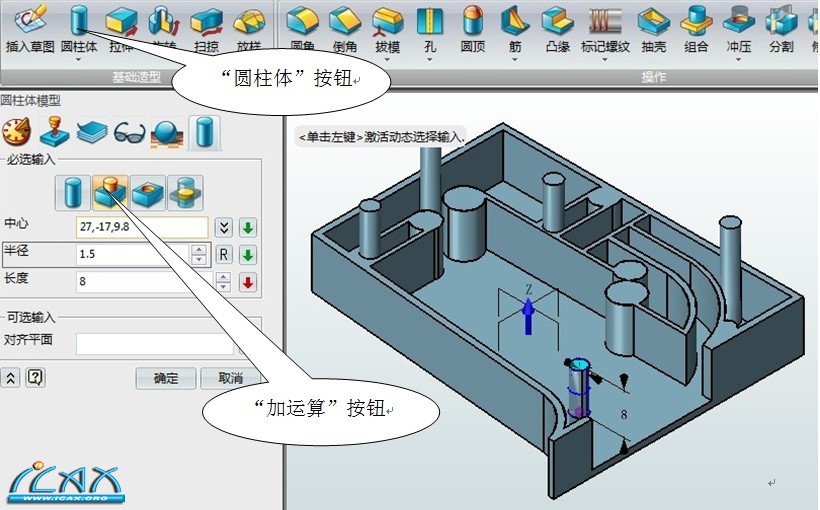Choose the subtract boolean option icon
820x510 pixels.
[148, 192]
